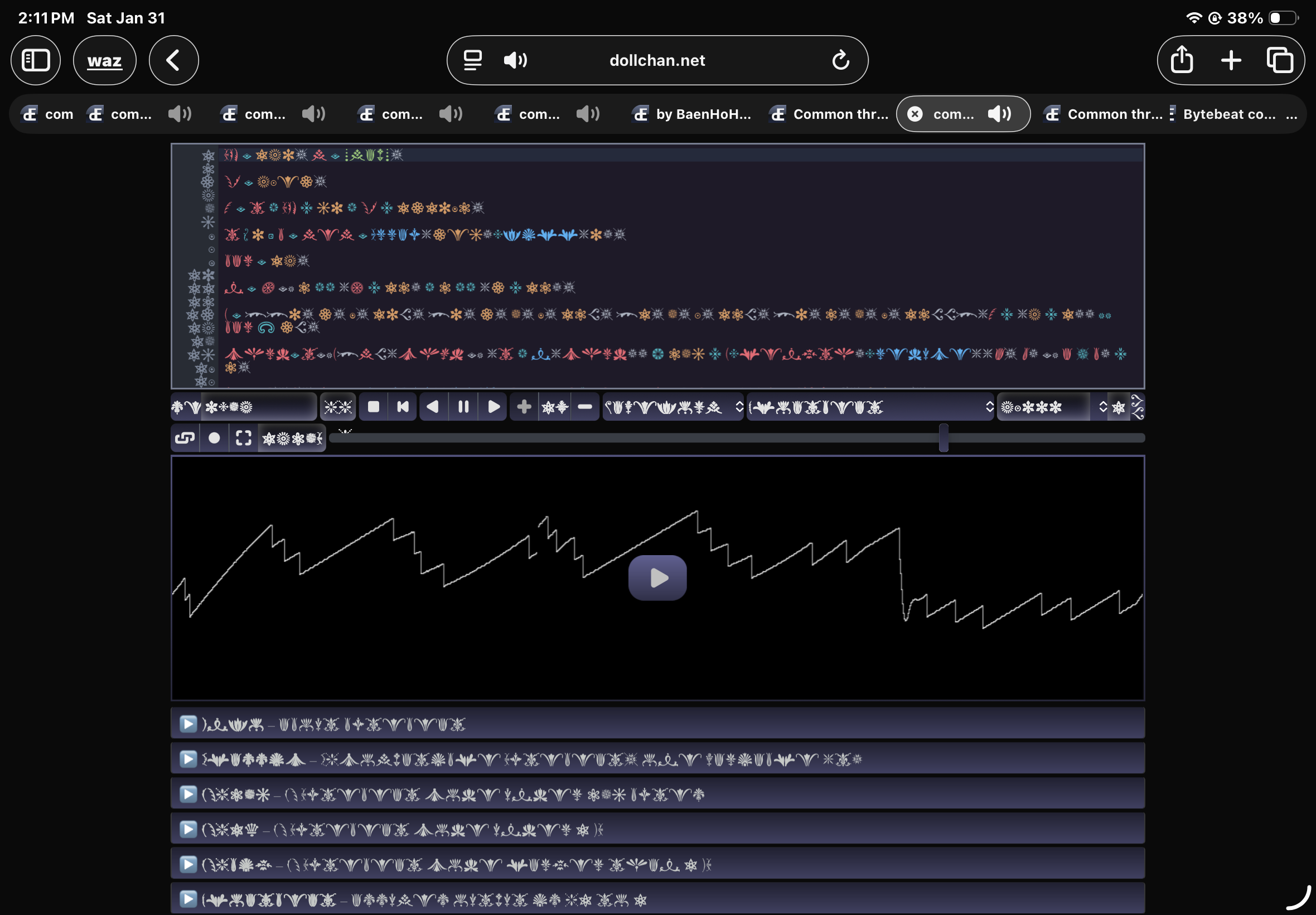
Task: Open the wide second dropdown selector in toolbar
Action: tap(870, 407)
